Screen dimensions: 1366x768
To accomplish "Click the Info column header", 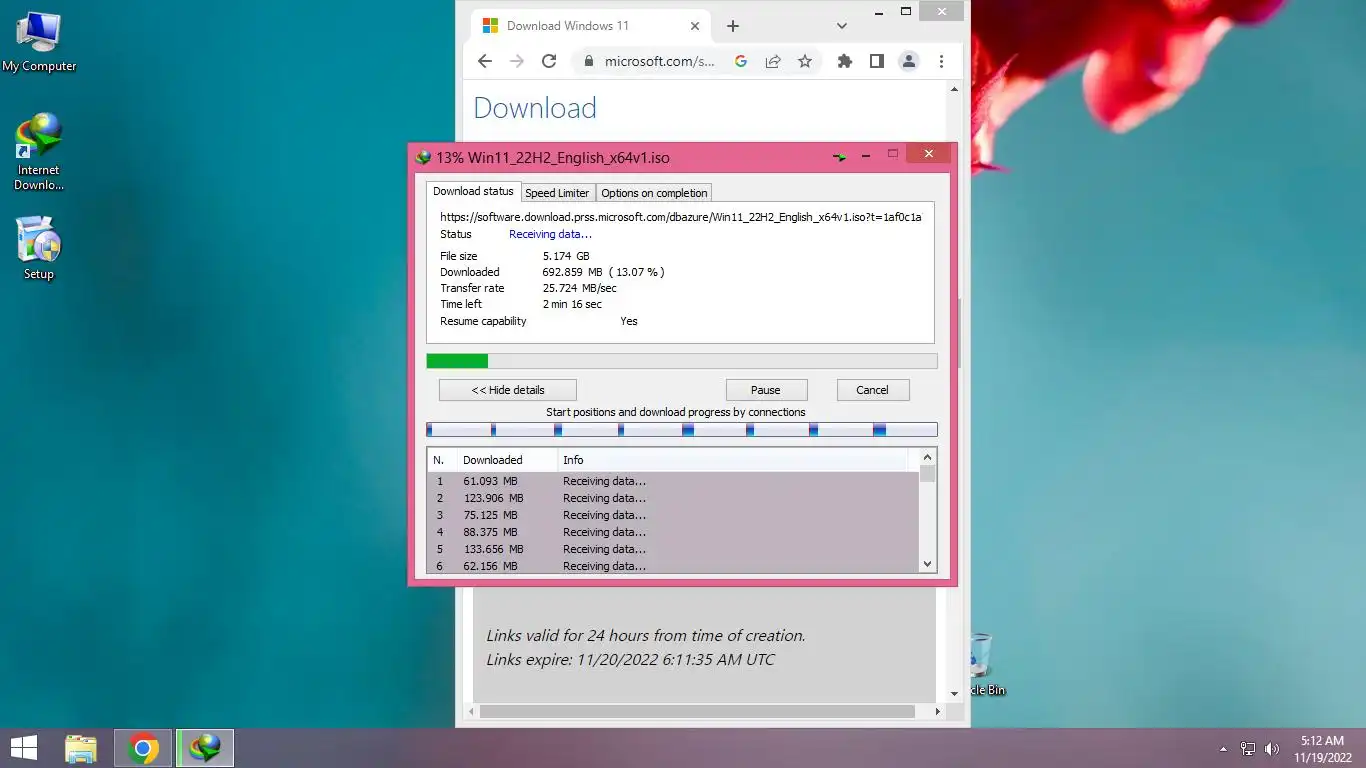I will [x=733, y=460].
